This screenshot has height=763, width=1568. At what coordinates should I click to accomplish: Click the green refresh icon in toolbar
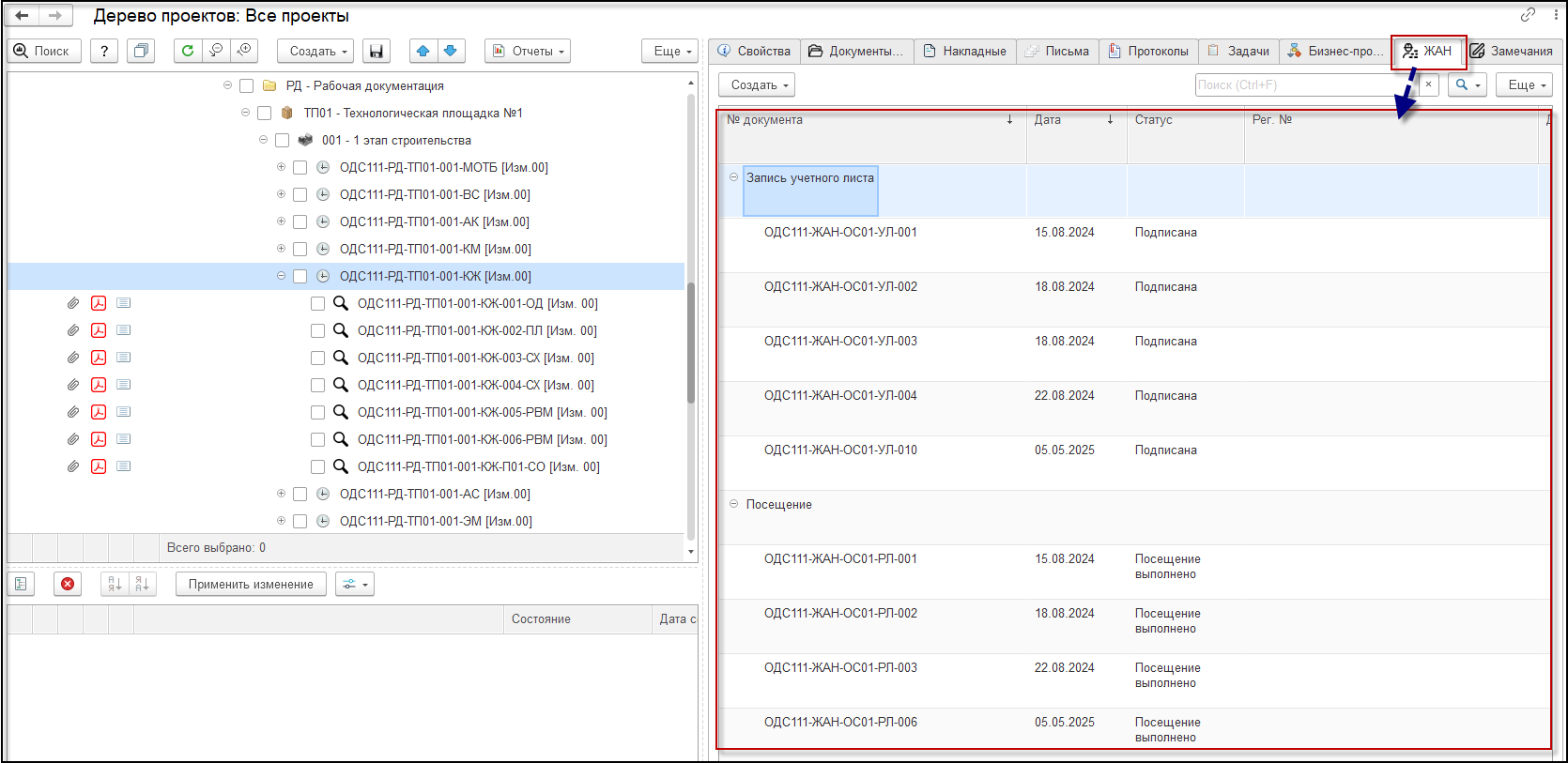coord(188,51)
